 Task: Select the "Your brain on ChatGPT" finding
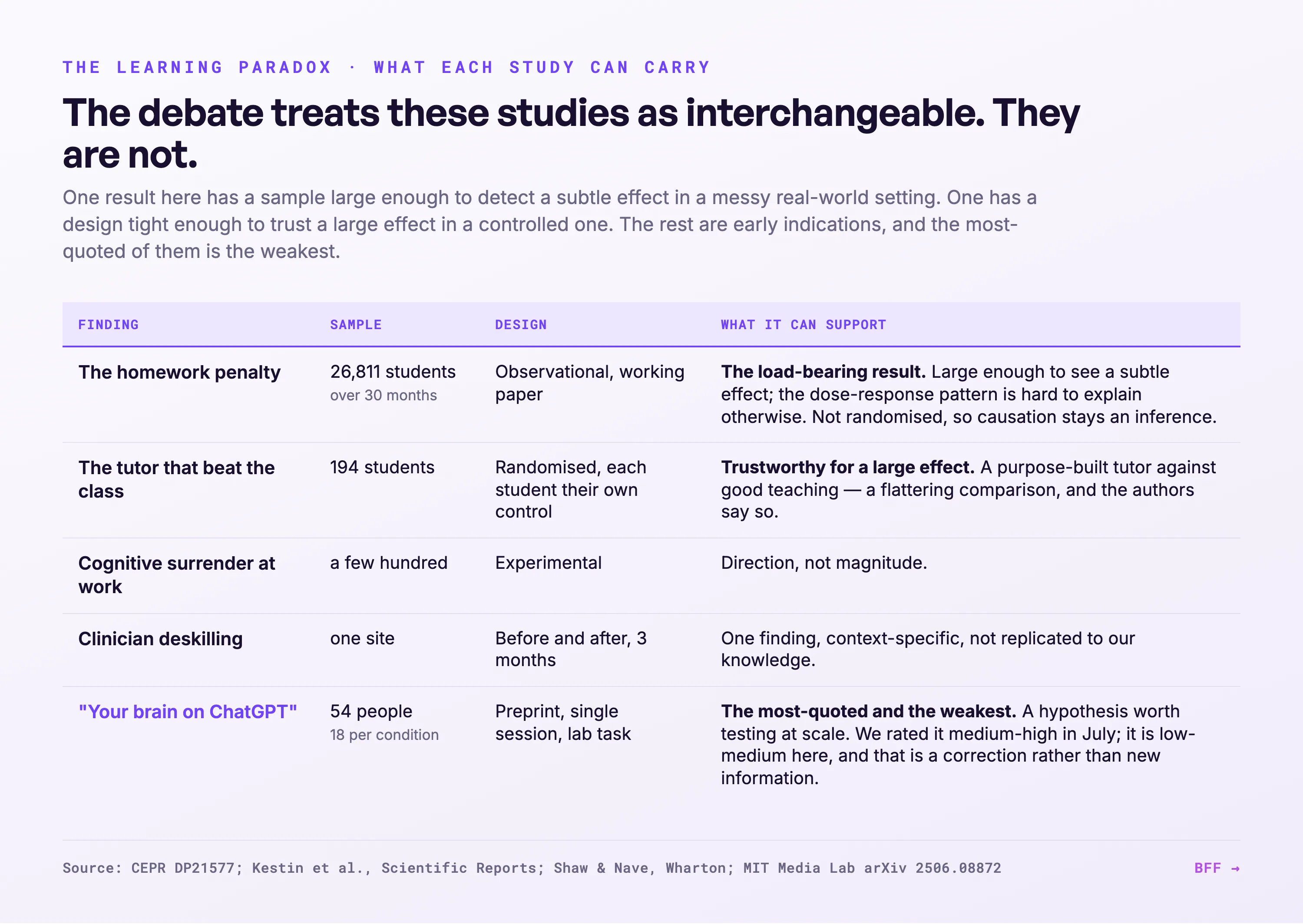pos(188,711)
